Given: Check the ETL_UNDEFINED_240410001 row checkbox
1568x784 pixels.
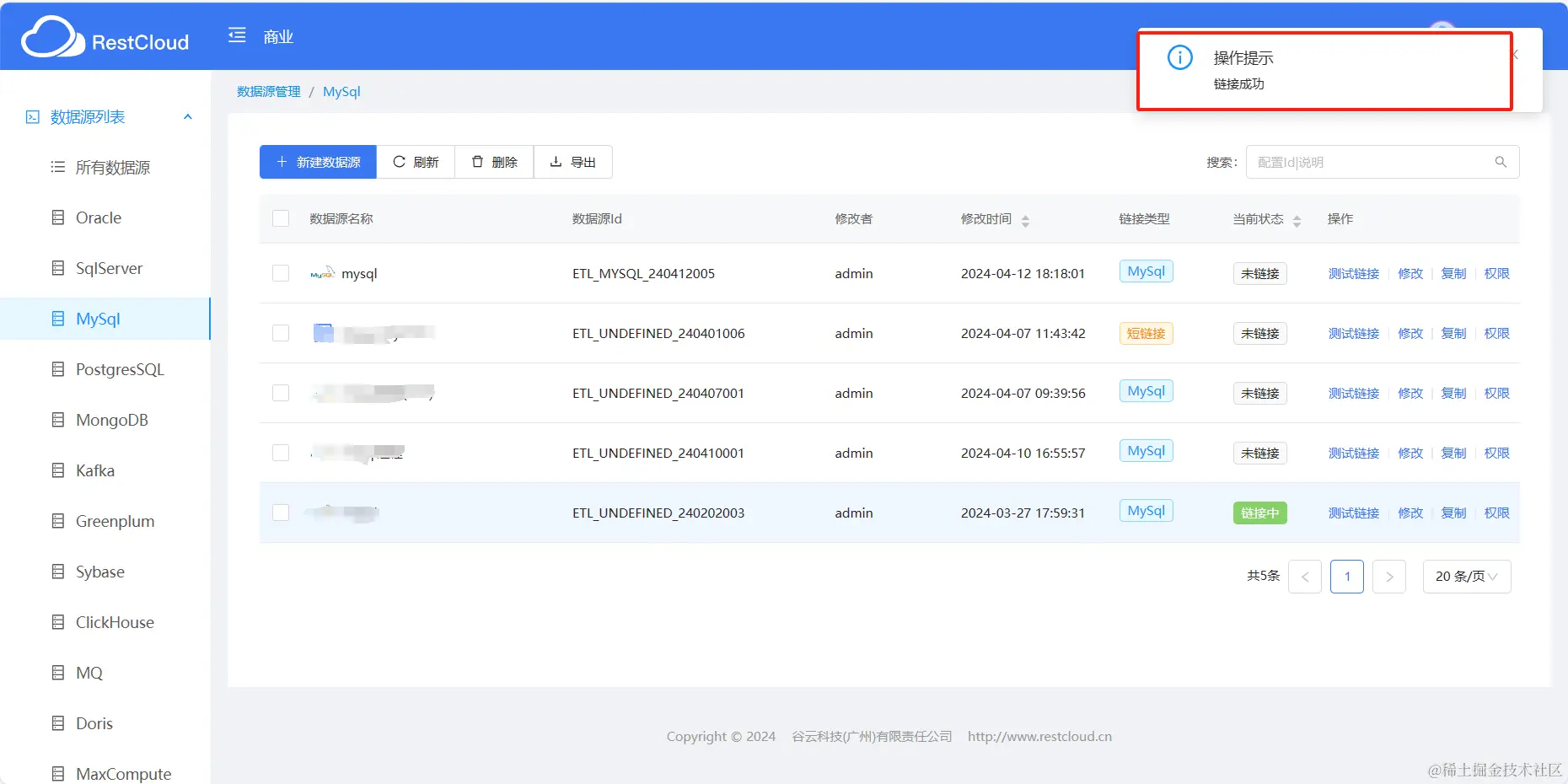Looking at the screenshot, I should (281, 453).
